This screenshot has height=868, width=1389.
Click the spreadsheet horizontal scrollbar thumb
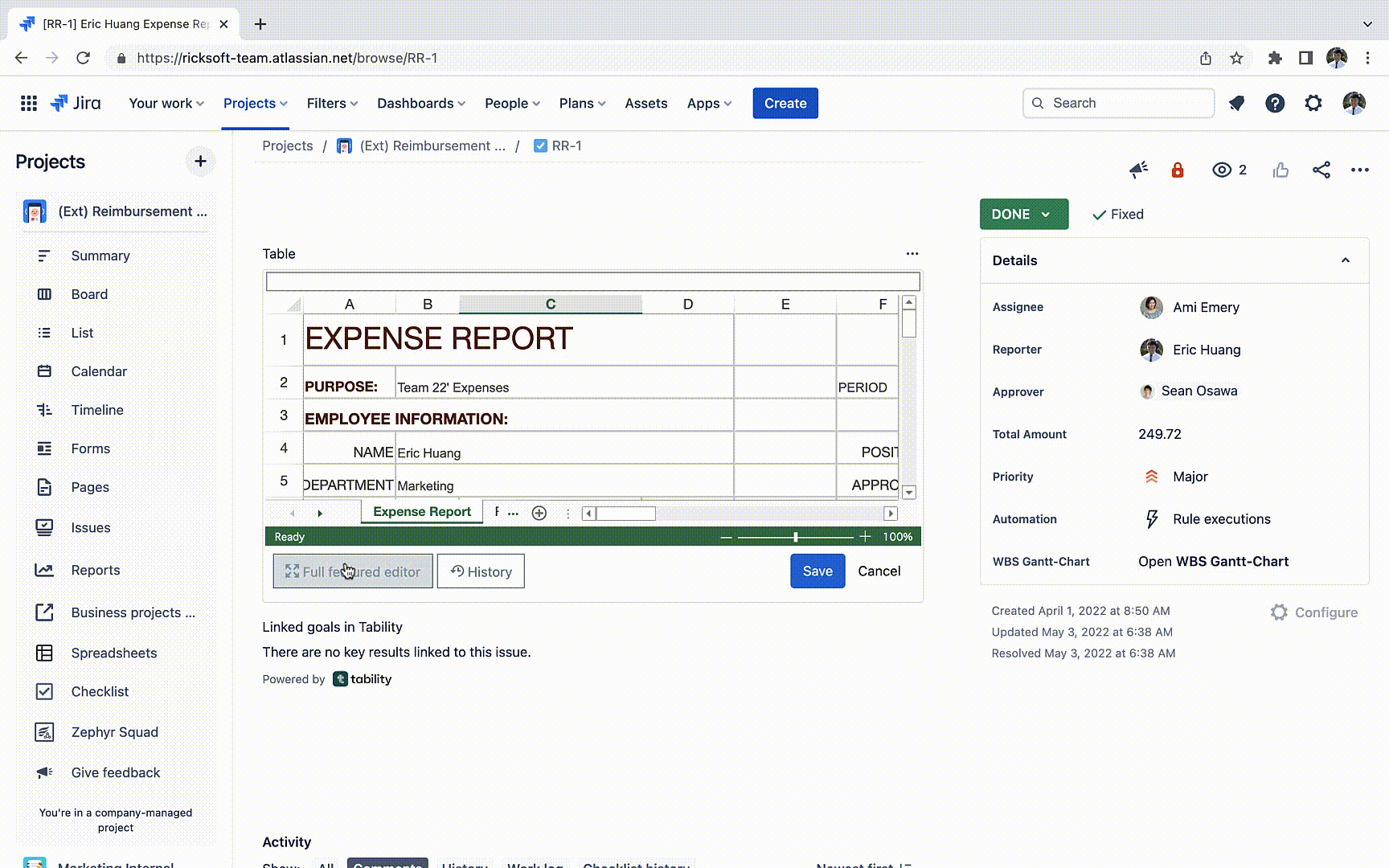(626, 514)
